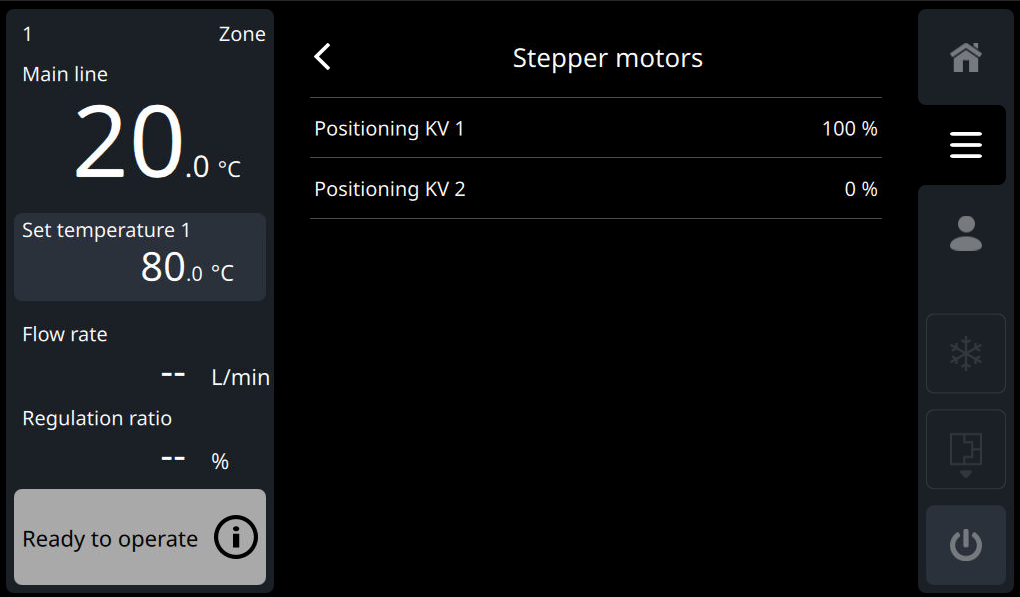Image resolution: width=1020 pixels, height=597 pixels.
Task: Select the Positioning KV 2 row
Action: click(595, 189)
